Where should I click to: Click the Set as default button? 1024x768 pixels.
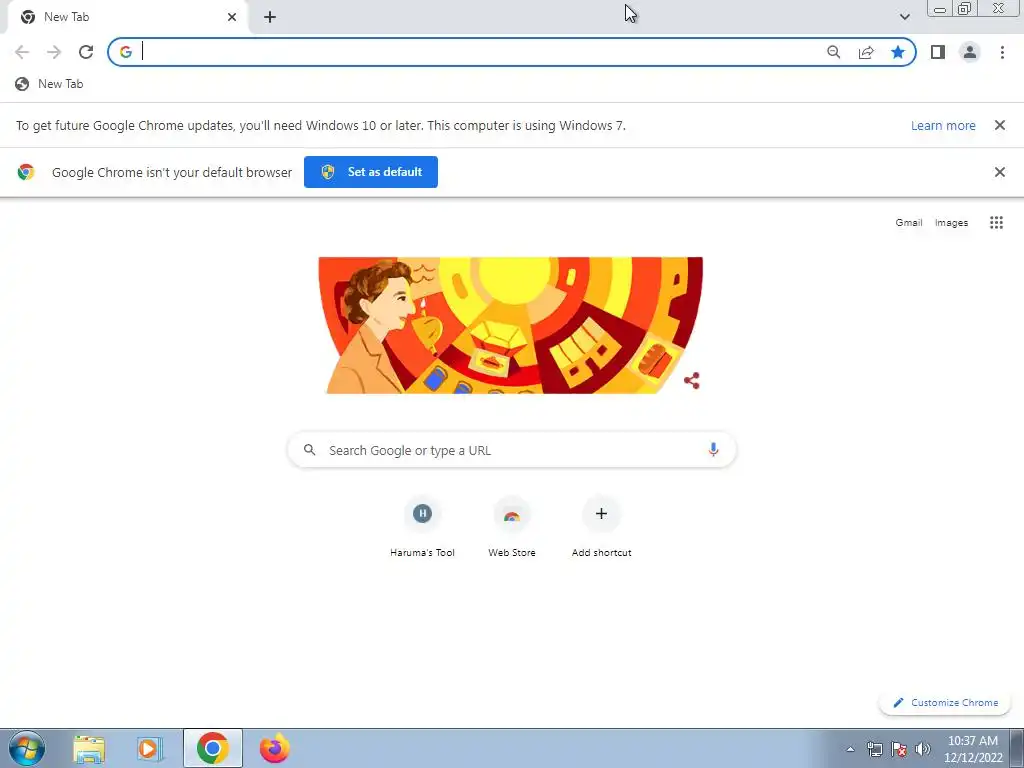371,172
